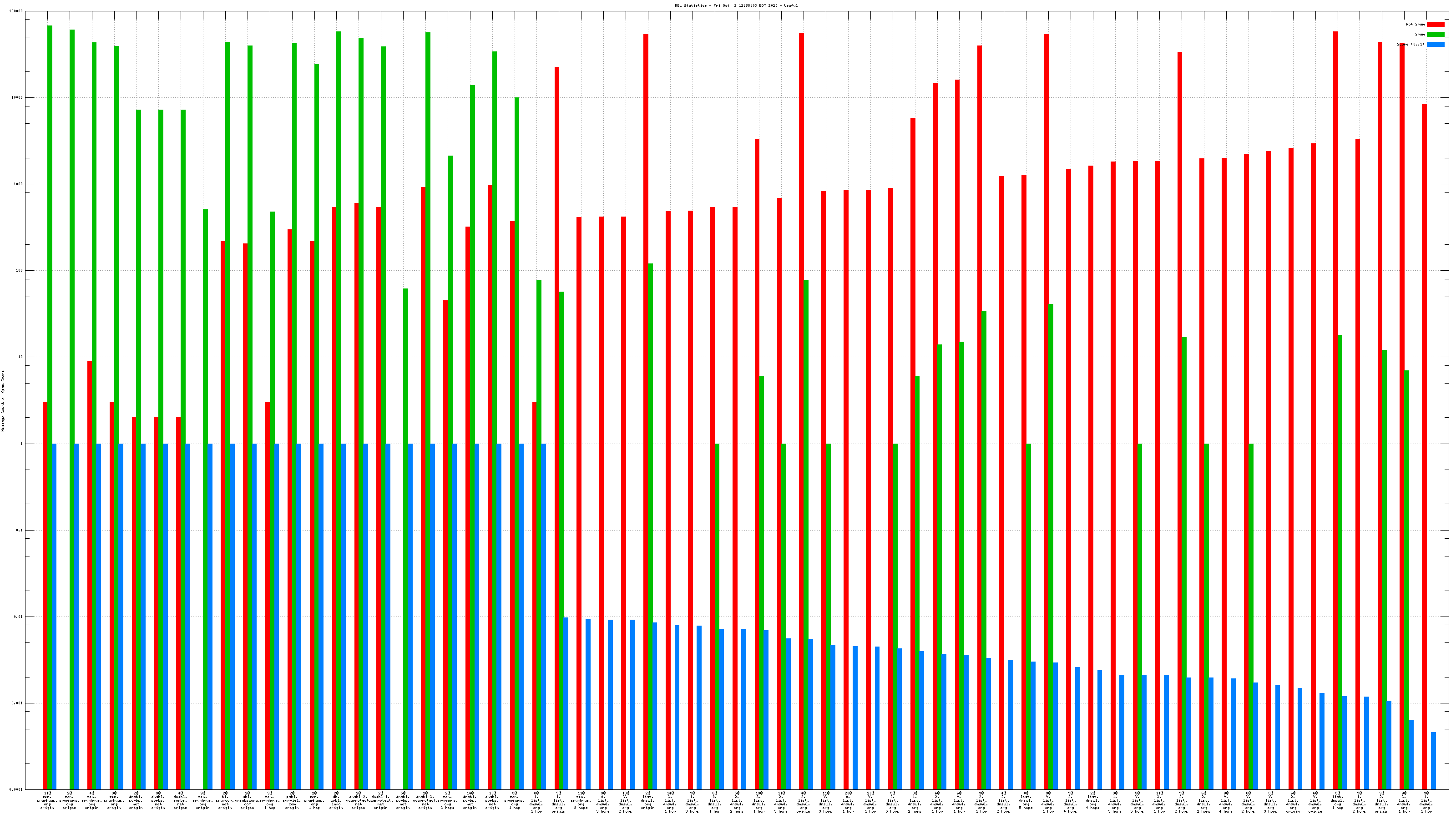
Task: Click the 0.0001 y-axis tick label
Action: [x=17, y=789]
